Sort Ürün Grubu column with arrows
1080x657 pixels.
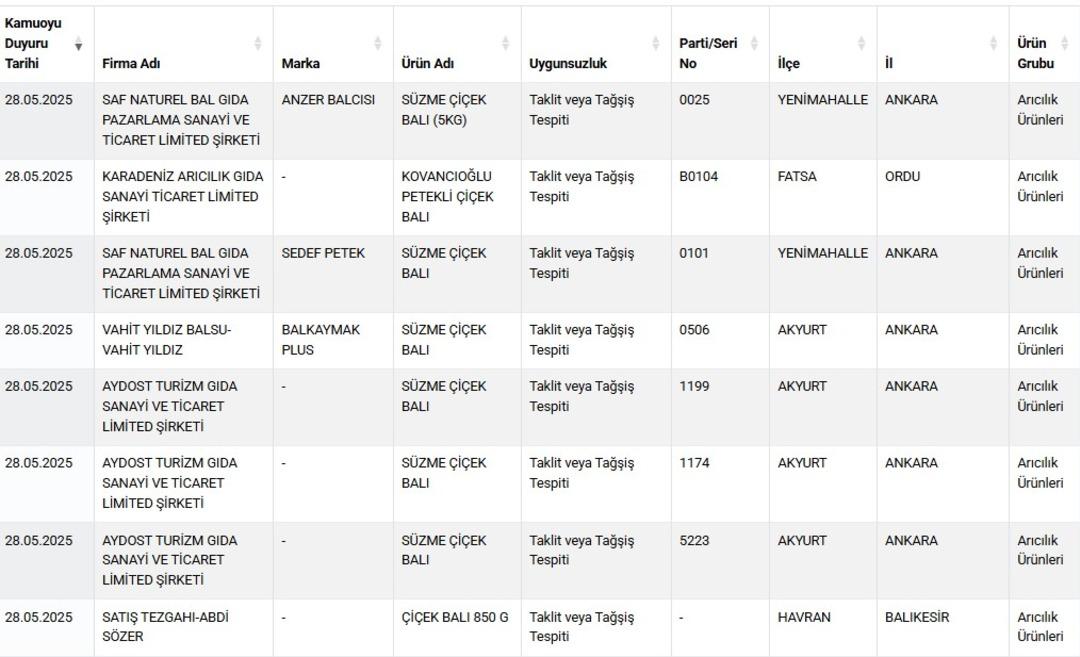1065,44
